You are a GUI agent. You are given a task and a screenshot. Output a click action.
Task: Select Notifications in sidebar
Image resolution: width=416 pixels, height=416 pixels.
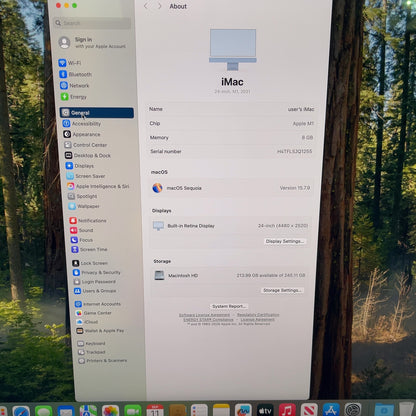pyautogui.click(x=88, y=220)
